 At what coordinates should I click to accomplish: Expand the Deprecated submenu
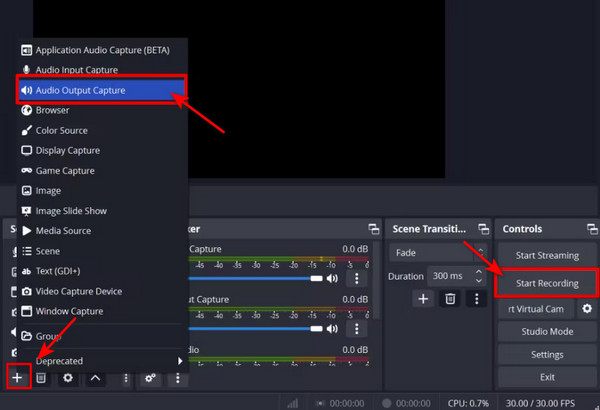click(103, 361)
